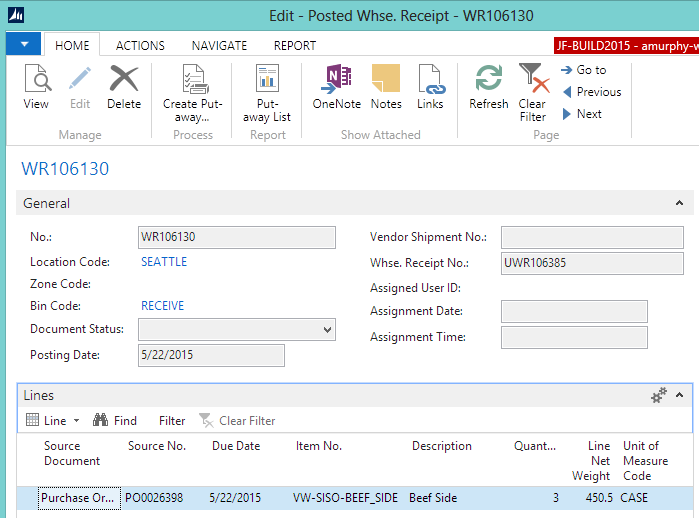Open the blue application menu button
Screen dimensions: 699x518
pyautogui.click(x=23, y=44)
